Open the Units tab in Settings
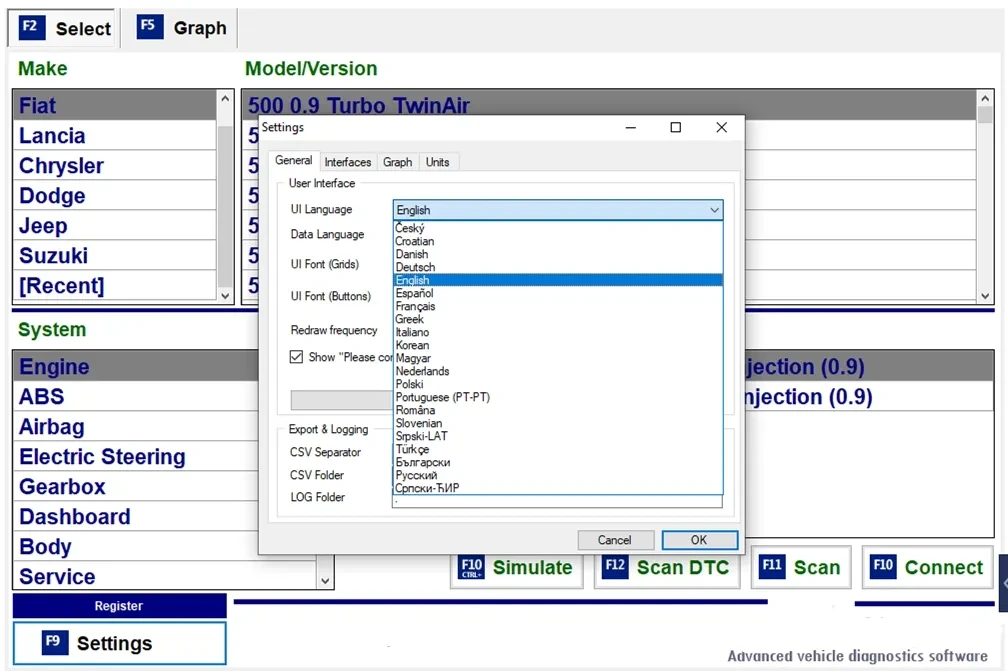The image size is (1008, 671). click(437, 162)
